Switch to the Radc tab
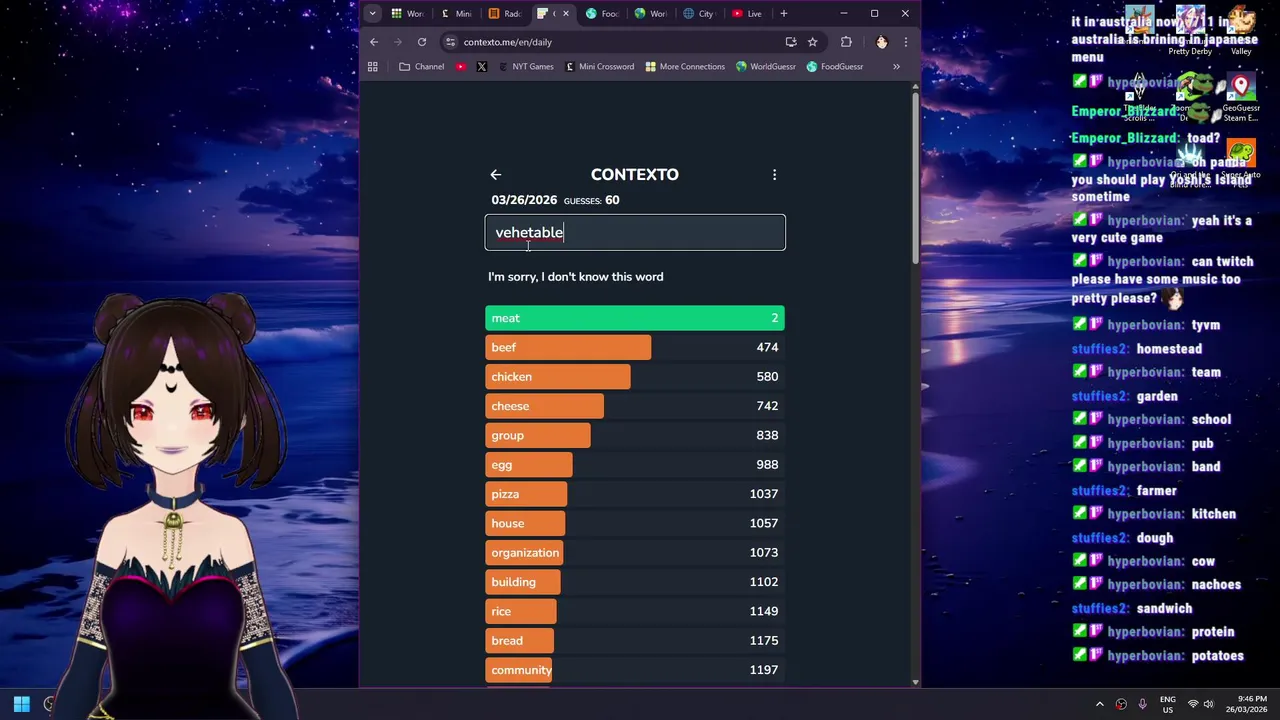Screen dimensions: 1280x720 click(505, 14)
